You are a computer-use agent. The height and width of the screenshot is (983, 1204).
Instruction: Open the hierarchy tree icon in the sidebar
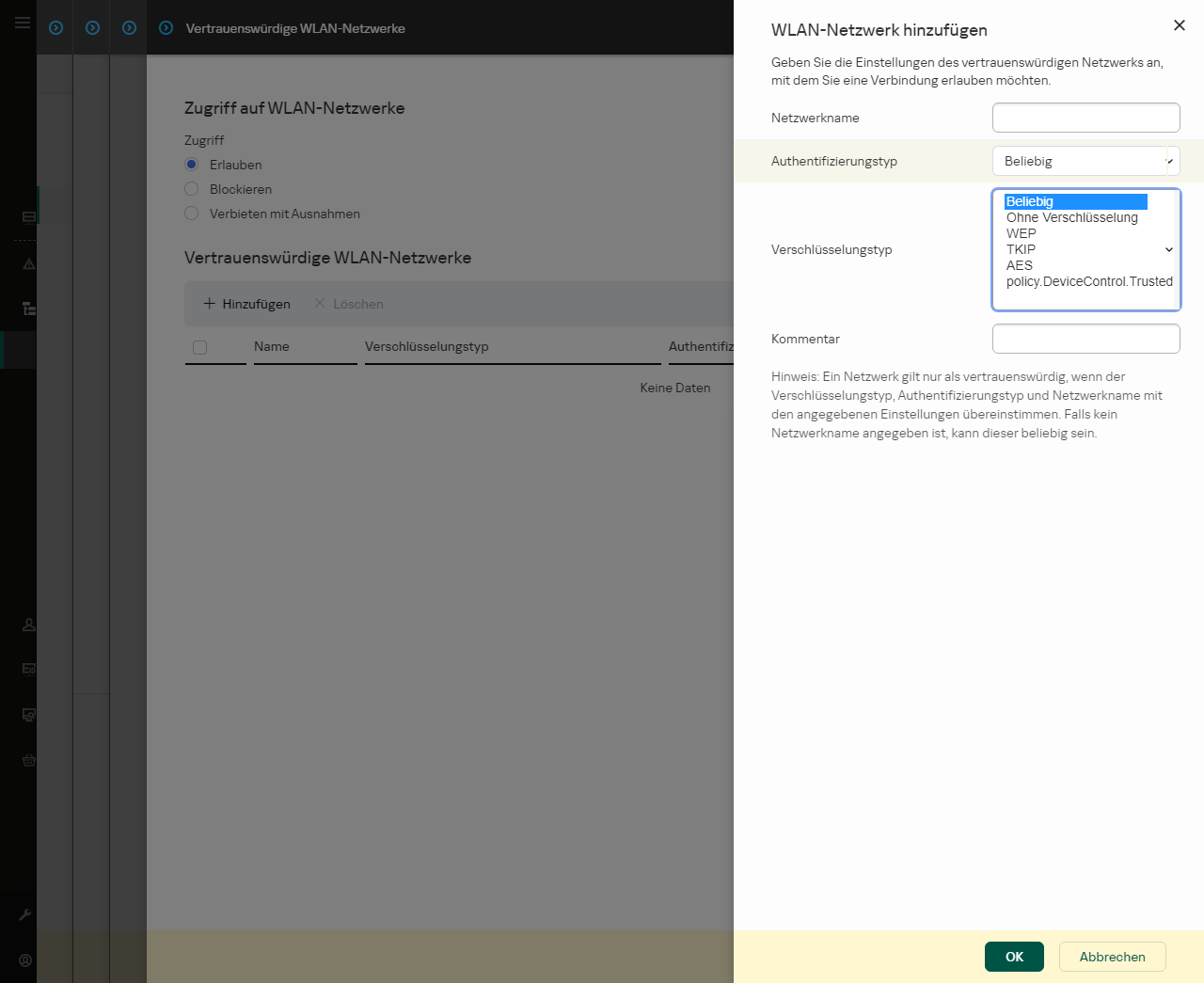click(29, 309)
